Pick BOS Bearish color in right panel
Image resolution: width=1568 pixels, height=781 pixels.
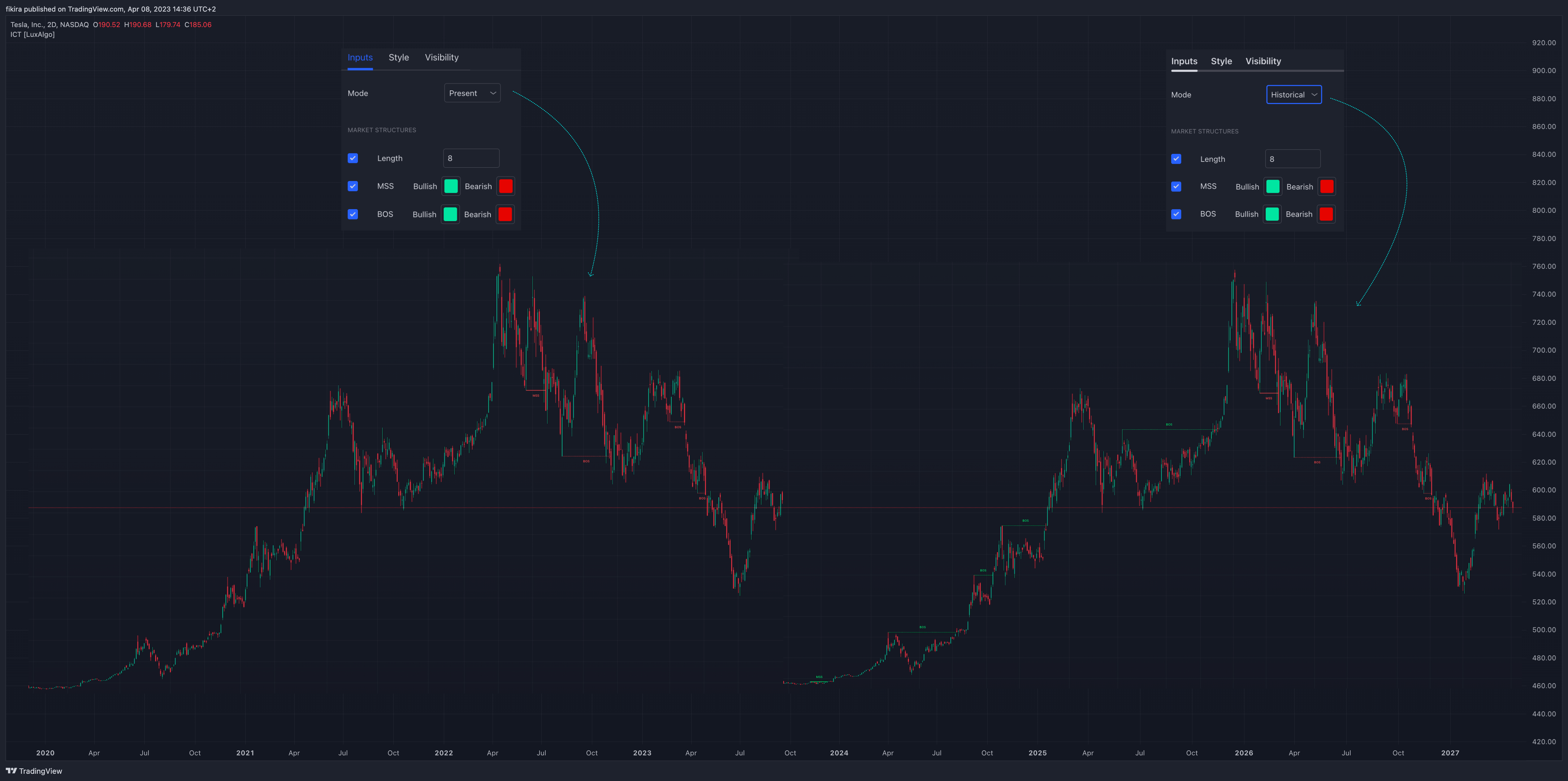[x=1326, y=214]
